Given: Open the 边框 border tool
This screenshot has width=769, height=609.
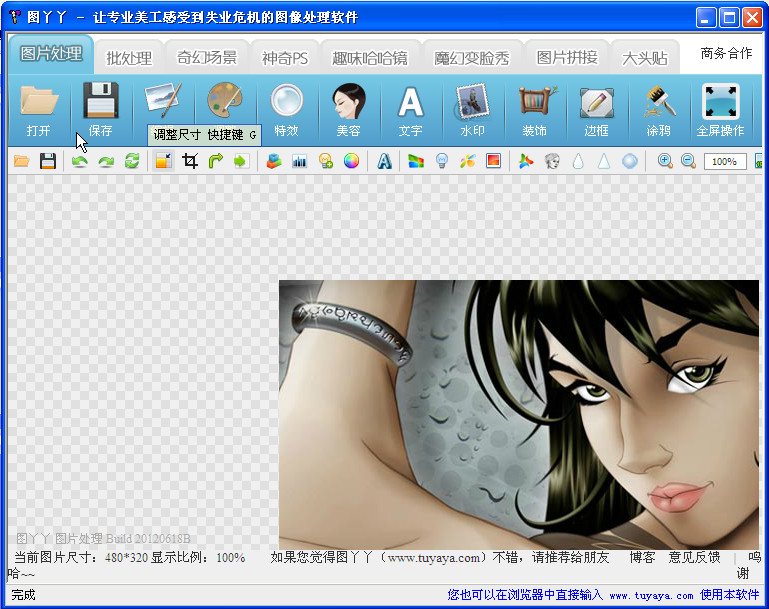Looking at the screenshot, I should tap(596, 110).
